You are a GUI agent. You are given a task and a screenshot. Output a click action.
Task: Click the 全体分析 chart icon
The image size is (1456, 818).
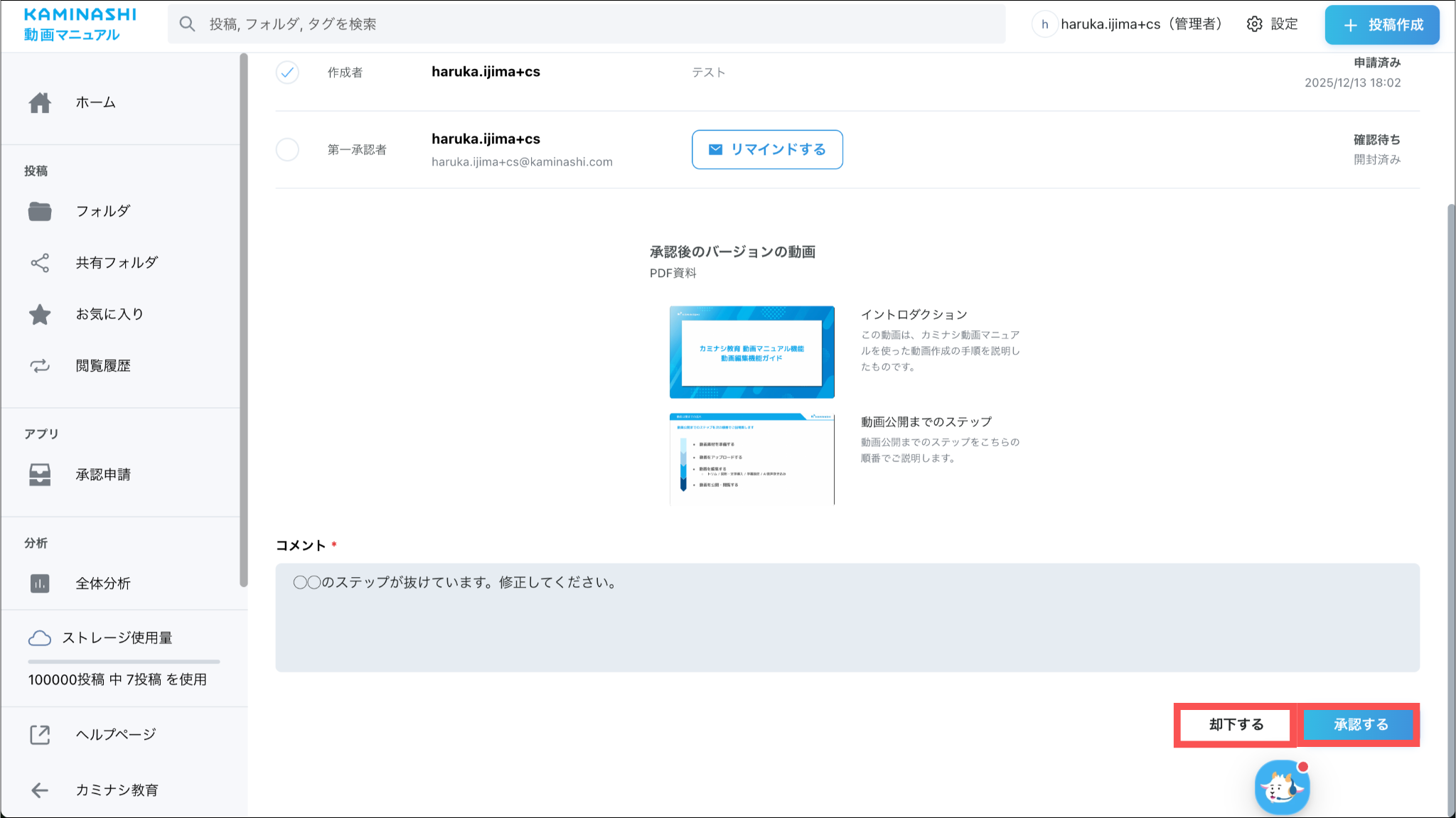coord(40,583)
